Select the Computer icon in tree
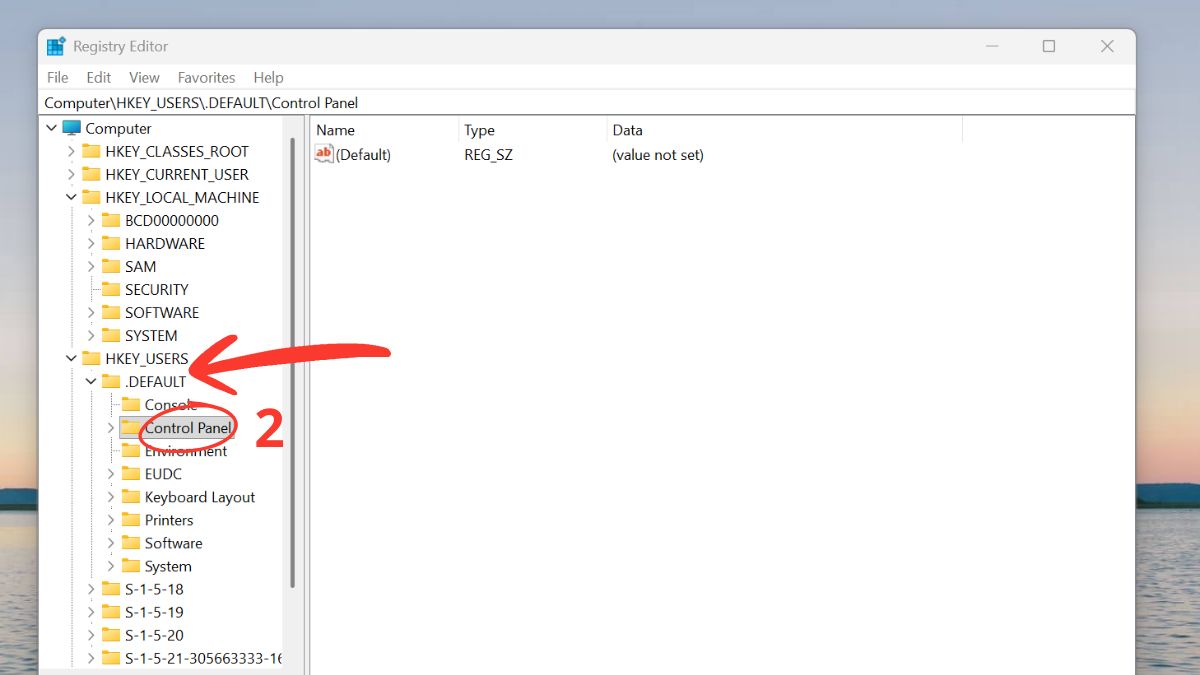Screen dimensions: 1200x675 [x=71, y=128]
